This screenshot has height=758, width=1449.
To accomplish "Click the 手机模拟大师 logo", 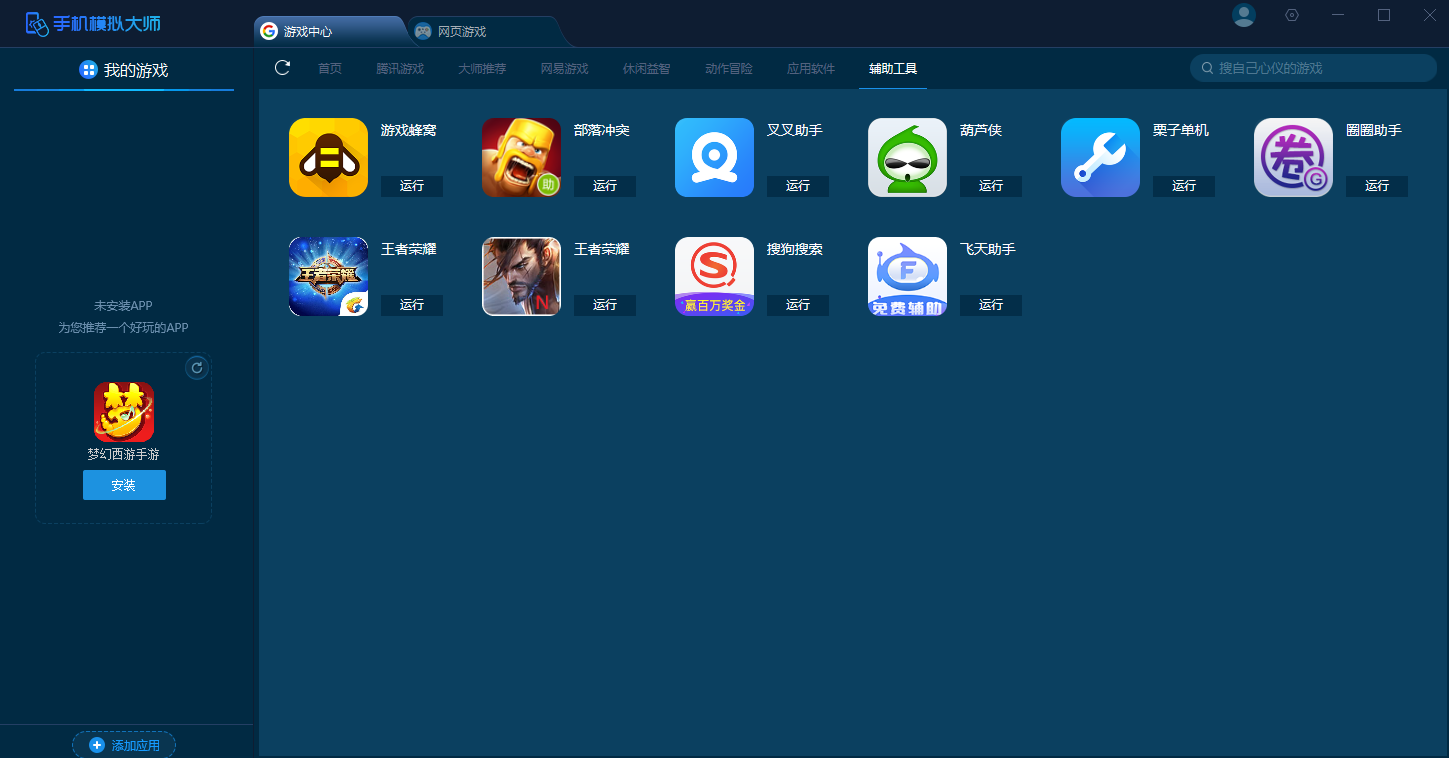I will [x=93, y=23].
